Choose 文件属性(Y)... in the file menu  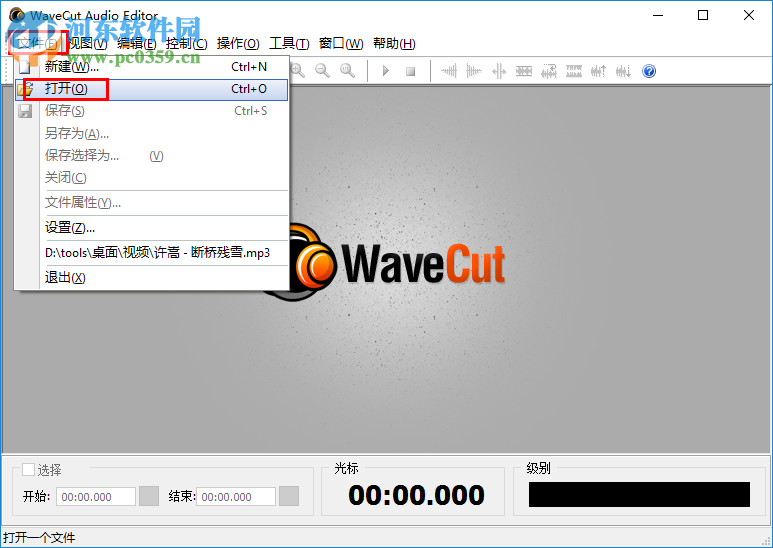[x=151, y=203]
